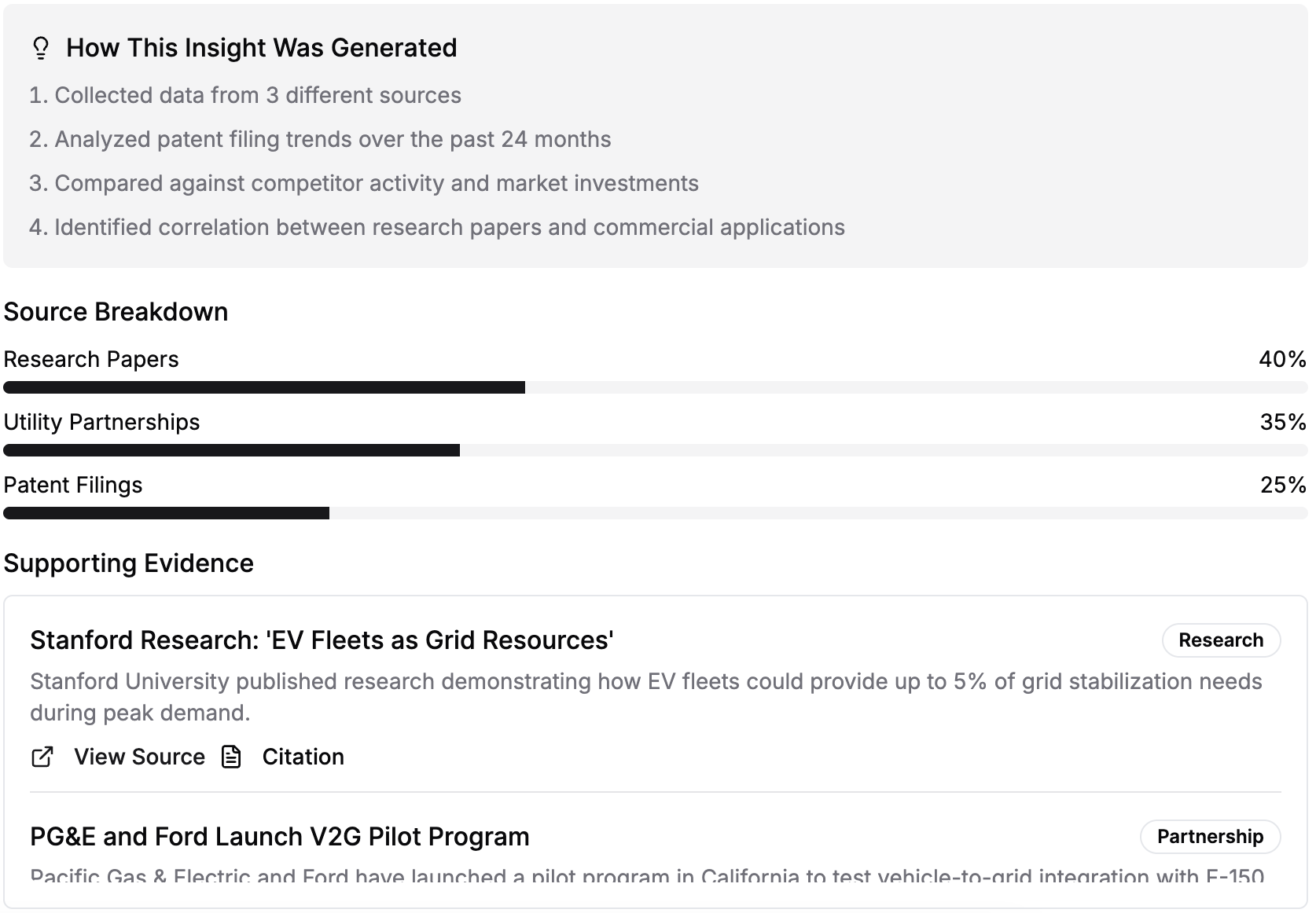Click the Source Breakdown heading

coord(116,312)
